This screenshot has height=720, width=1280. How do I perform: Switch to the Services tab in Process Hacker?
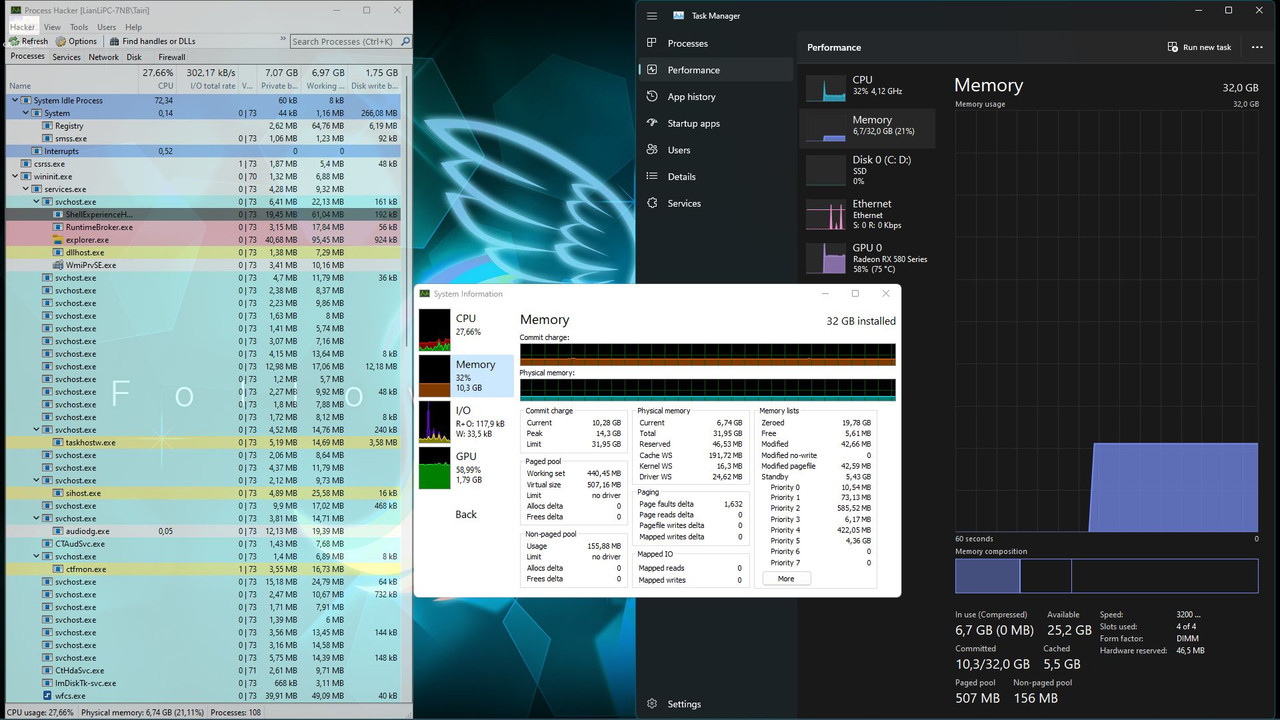(66, 57)
